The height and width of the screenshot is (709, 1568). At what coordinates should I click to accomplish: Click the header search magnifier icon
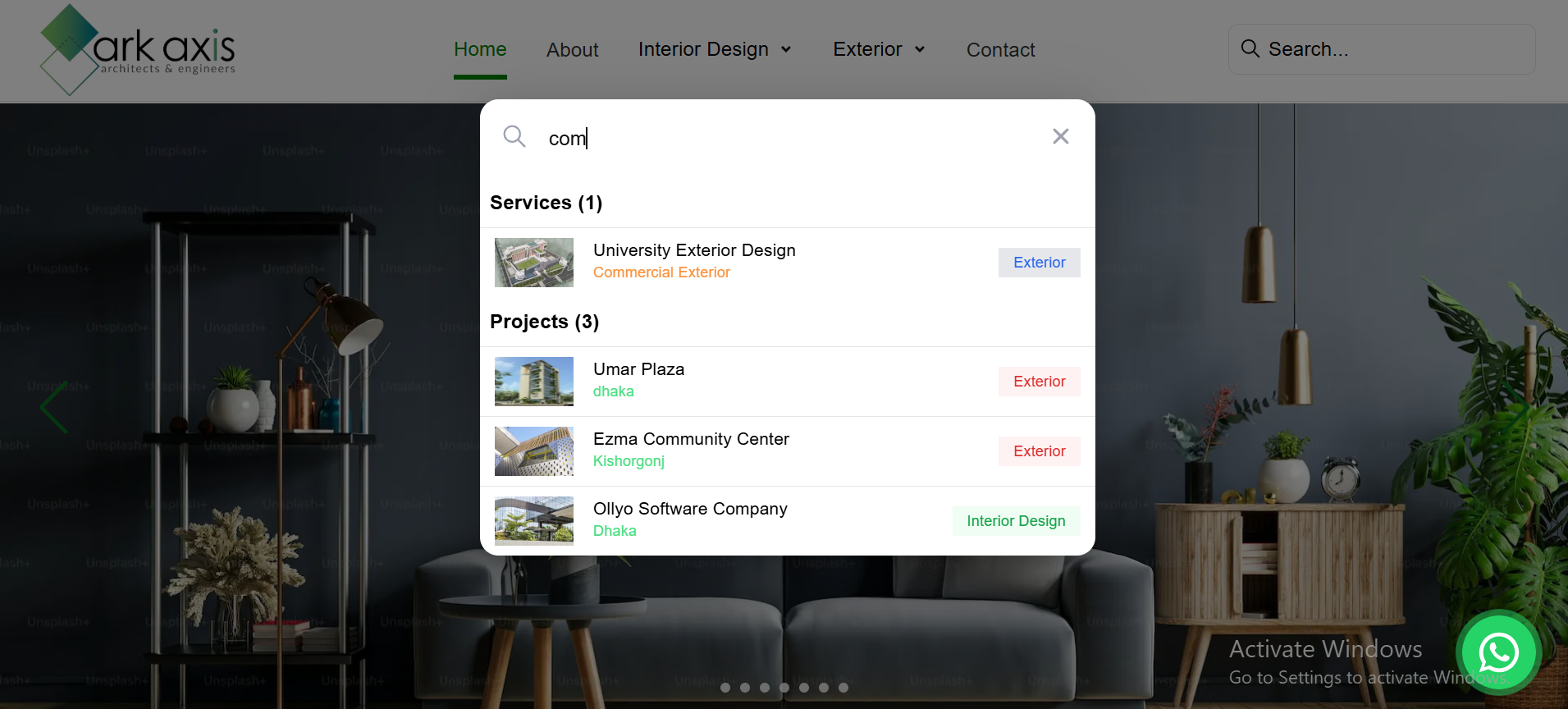click(1250, 48)
